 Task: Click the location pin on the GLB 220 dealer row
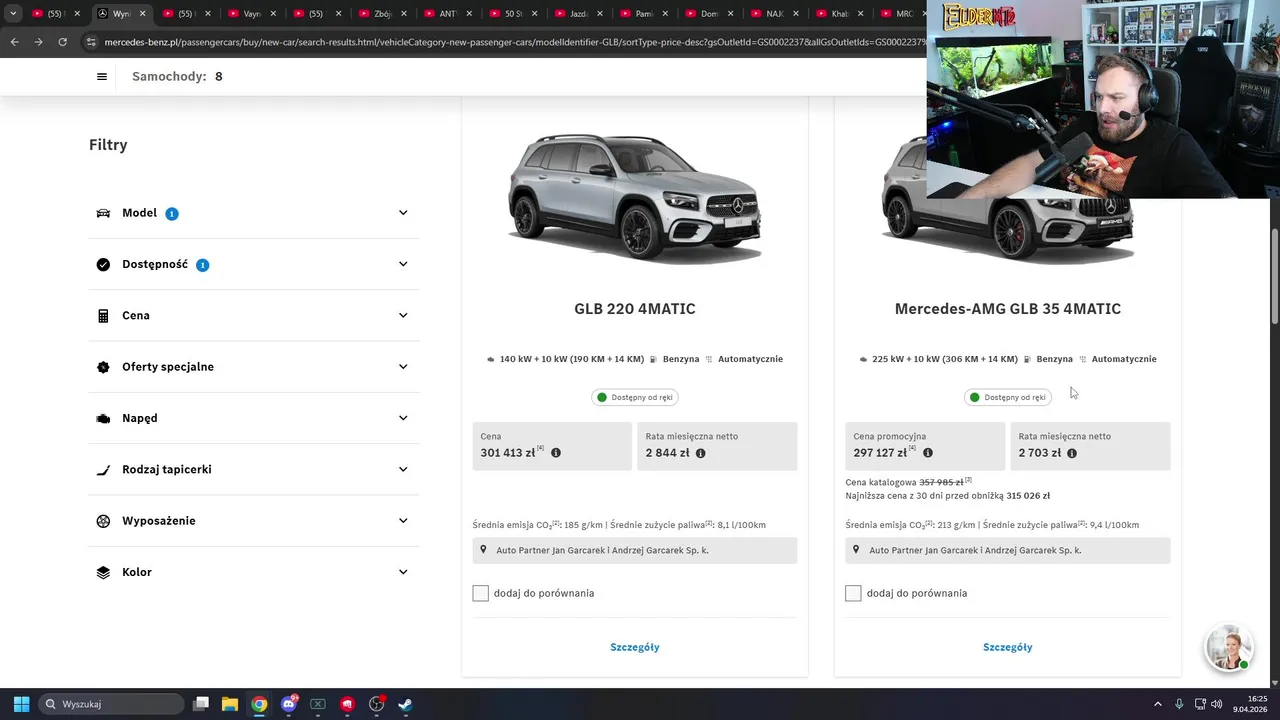click(x=483, y=550)
